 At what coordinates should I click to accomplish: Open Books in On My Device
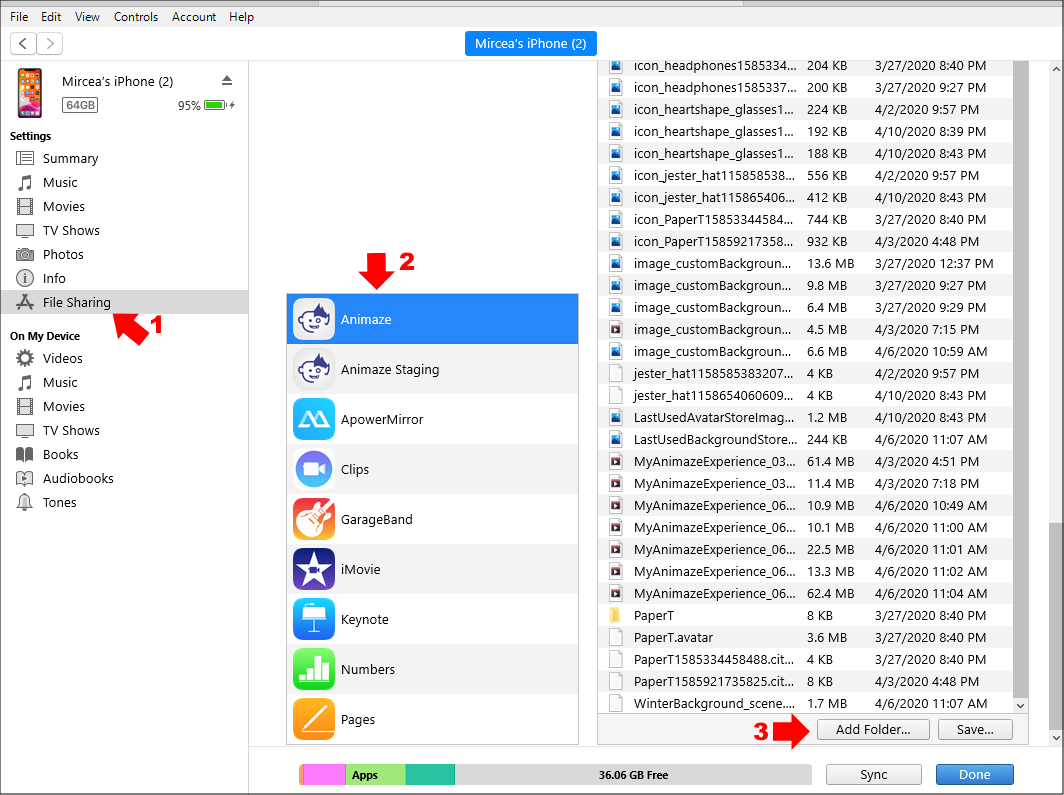coord(60,454)
